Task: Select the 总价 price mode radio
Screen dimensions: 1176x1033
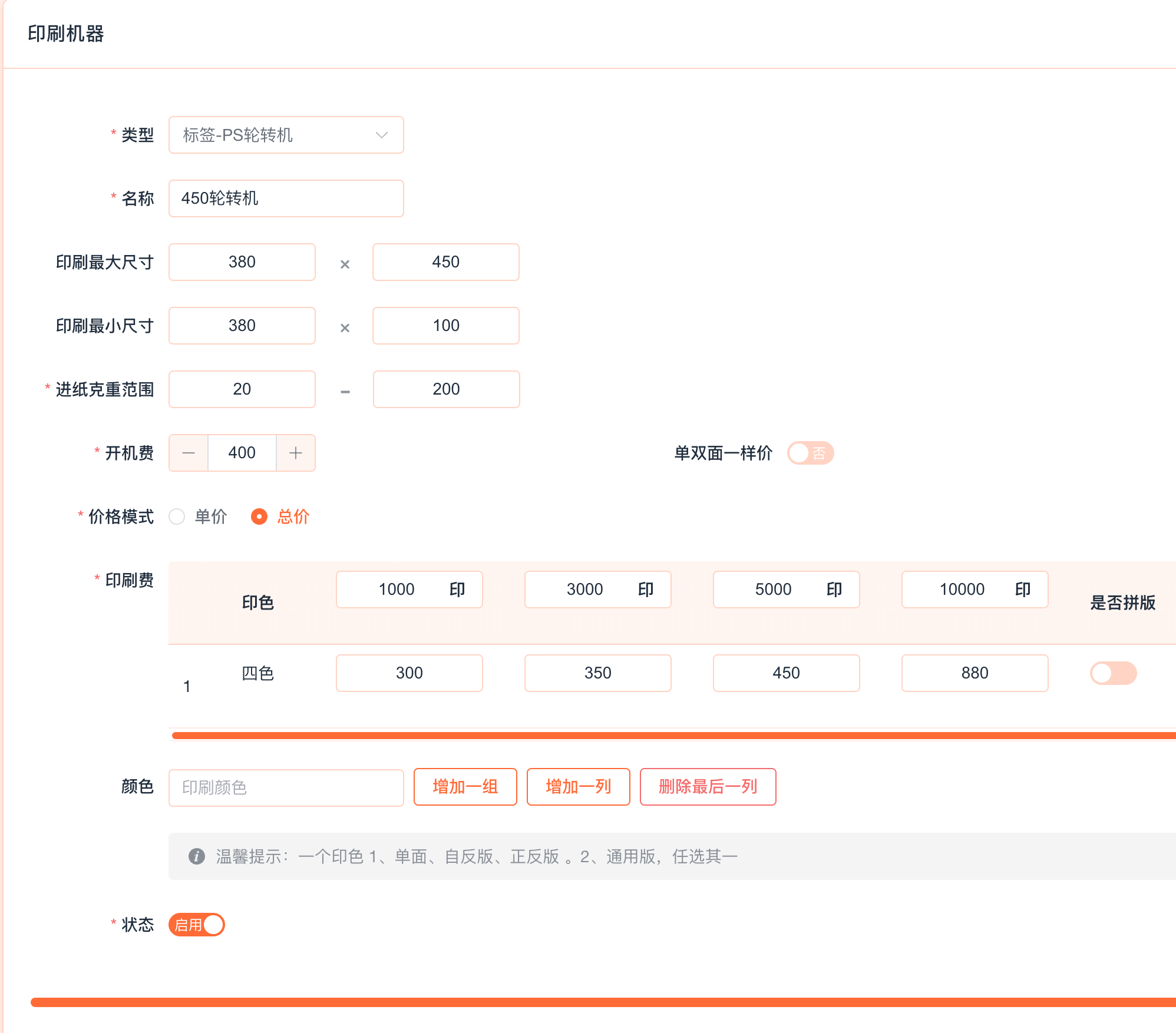Action: tap(259, 516)
